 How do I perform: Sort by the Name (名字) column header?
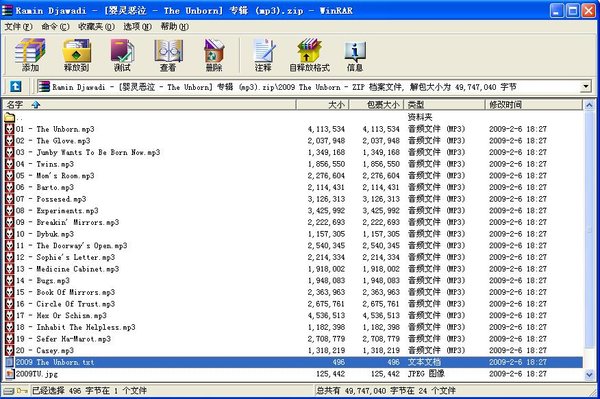(149, 104)
